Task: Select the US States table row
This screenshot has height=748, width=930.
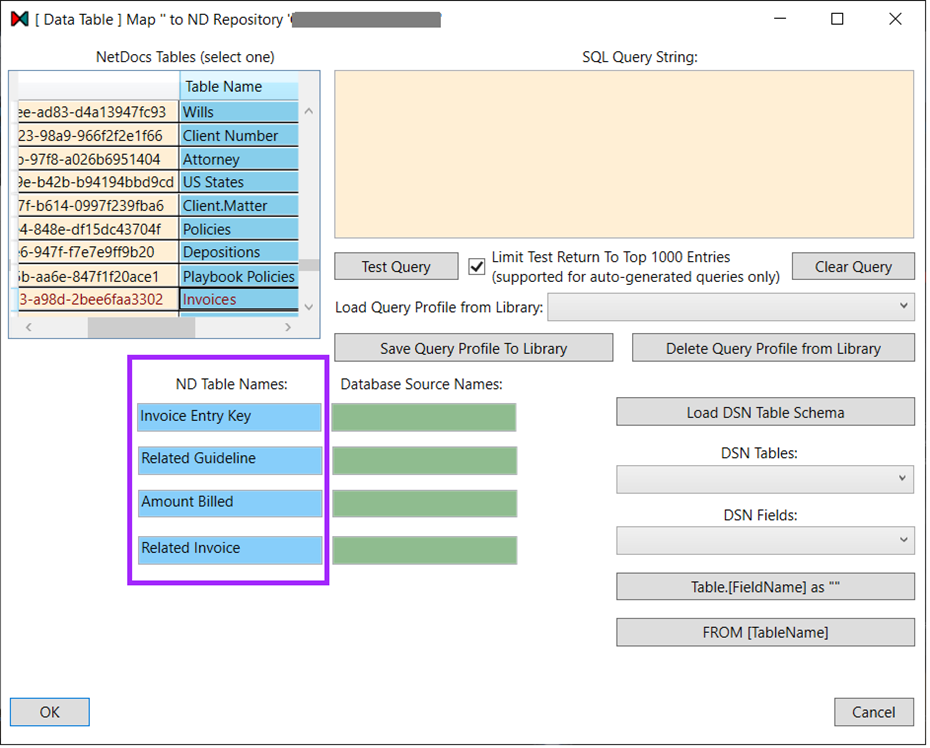Action: pos(239,182)
